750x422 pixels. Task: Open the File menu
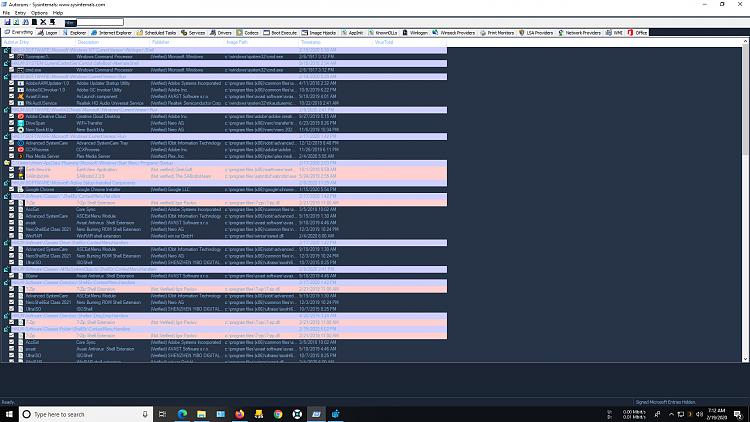pyautogui.click(x=6, y=13)
